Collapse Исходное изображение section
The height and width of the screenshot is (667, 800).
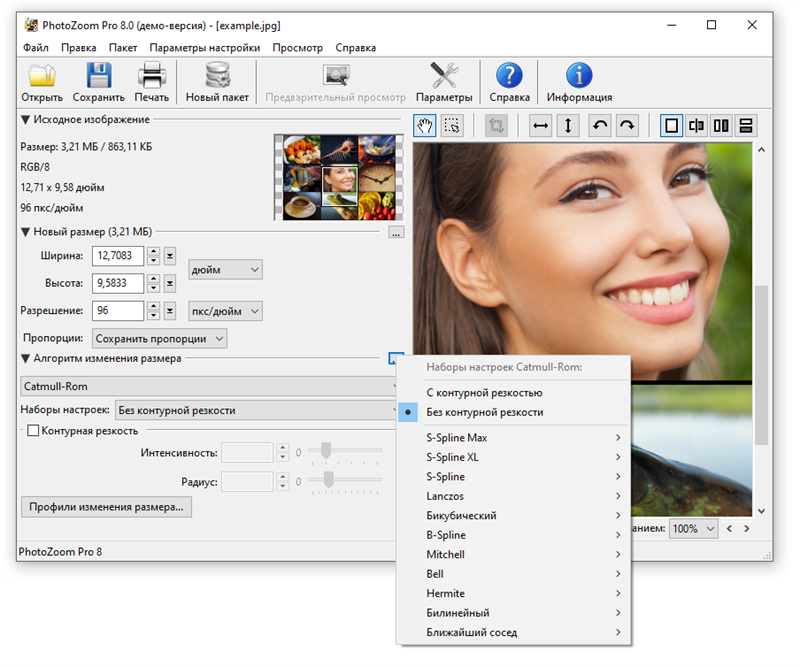pos(25,120)
